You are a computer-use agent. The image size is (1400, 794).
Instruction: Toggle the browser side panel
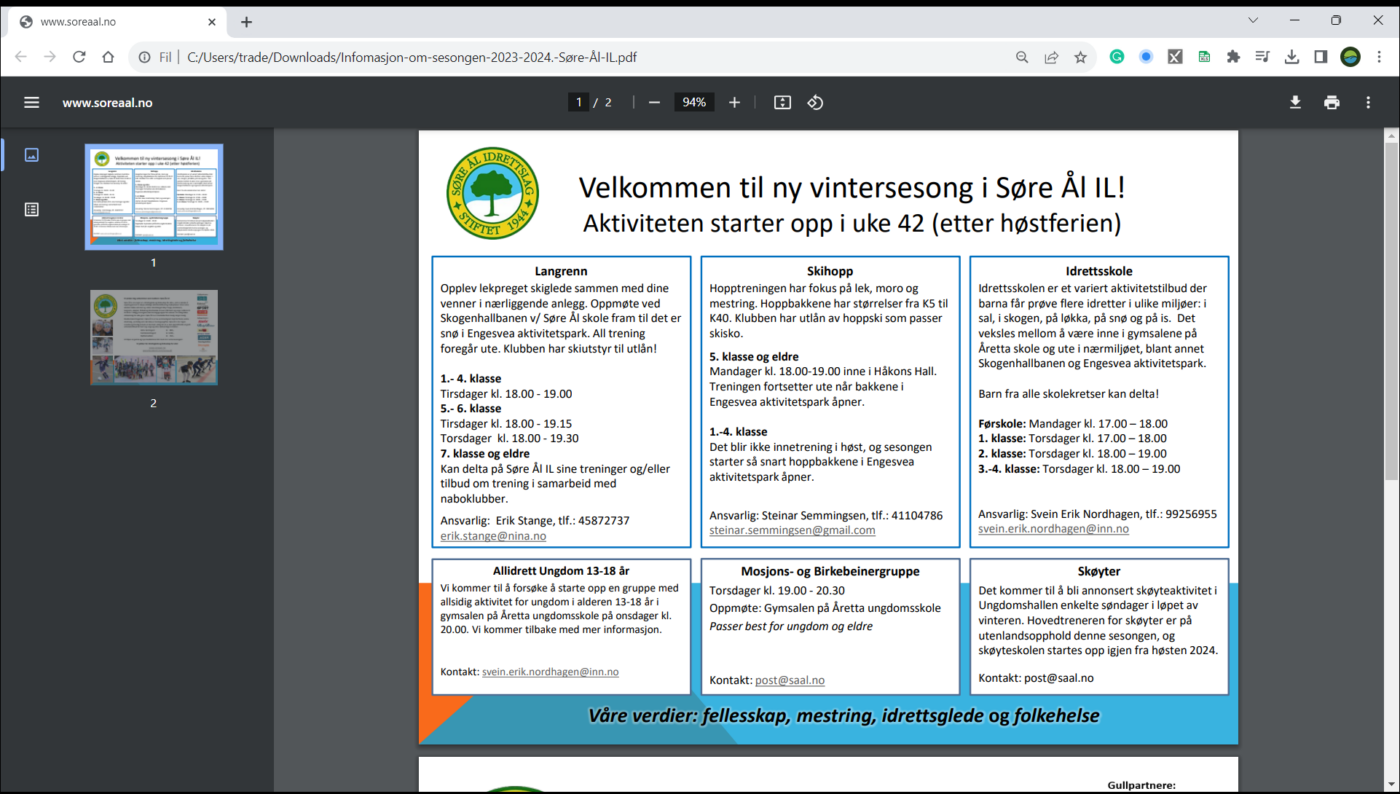(1321, 57)
